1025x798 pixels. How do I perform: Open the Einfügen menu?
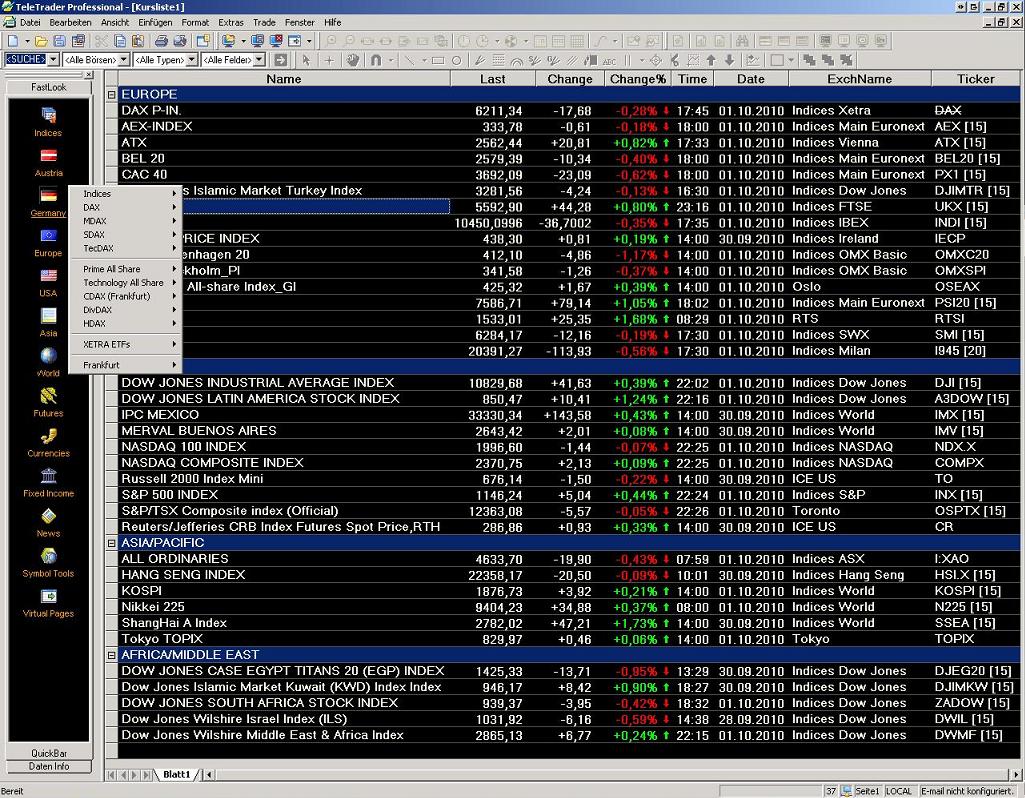(155, 22)
